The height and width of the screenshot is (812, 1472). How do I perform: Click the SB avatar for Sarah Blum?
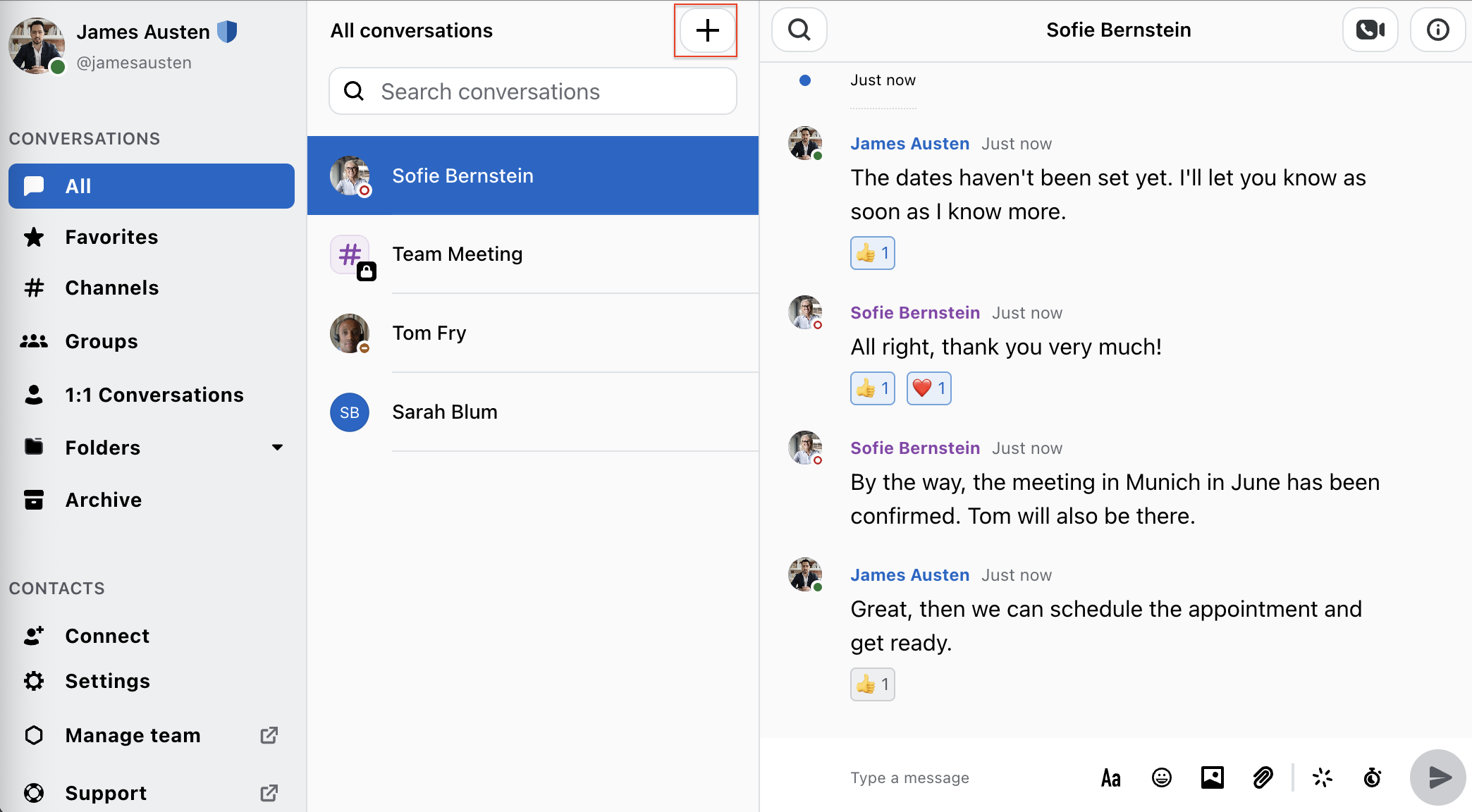pyautogui.click(x=350, y=412)
